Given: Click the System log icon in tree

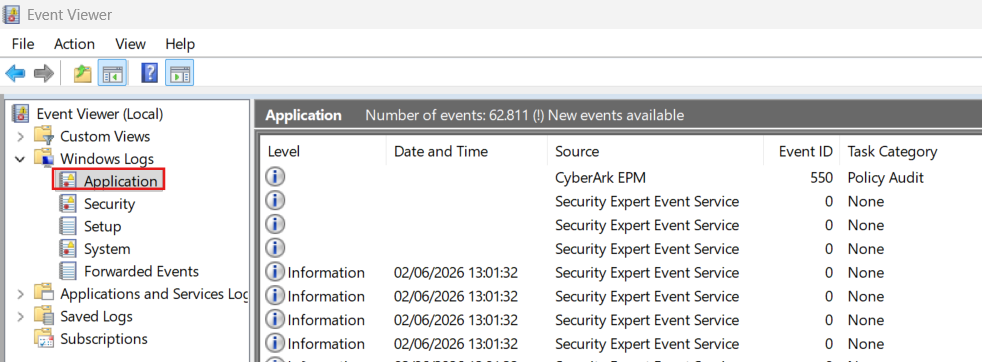Looking at the screenshot, I should click(x=68, y=249).
